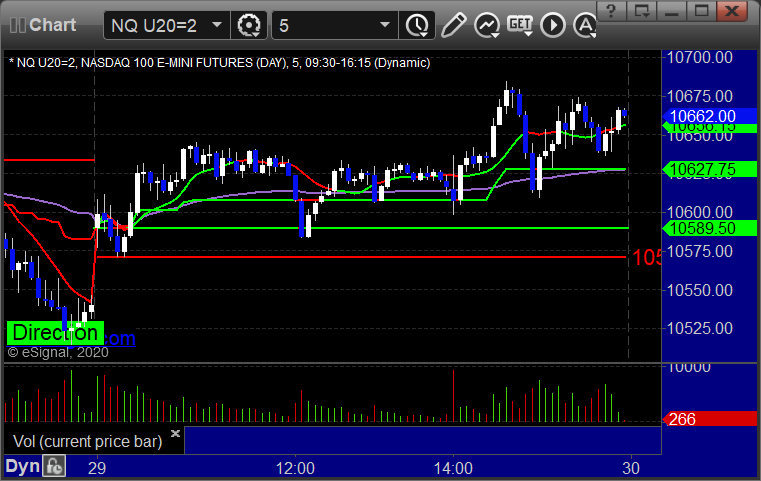Click the Direction green label
The height and width of the screenshot is (481, 761).
click(x=55, y=333)
